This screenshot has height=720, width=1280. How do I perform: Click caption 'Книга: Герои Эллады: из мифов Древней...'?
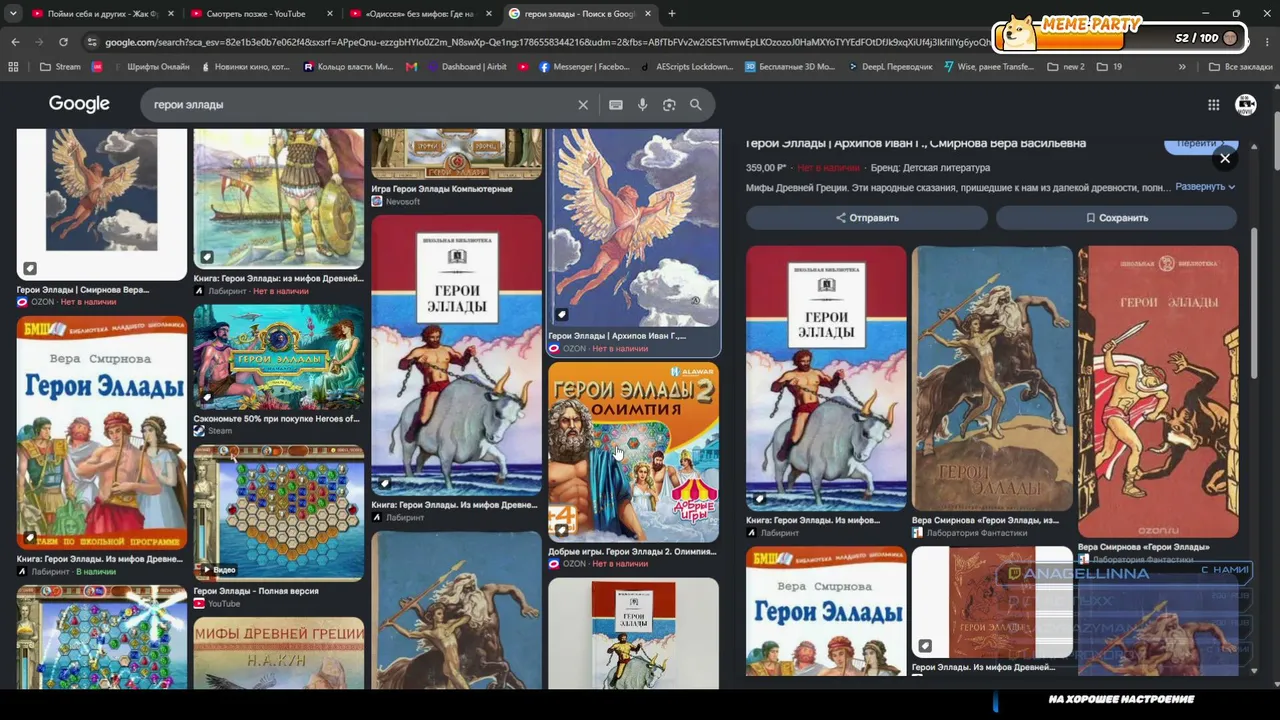tap(278, 279)
